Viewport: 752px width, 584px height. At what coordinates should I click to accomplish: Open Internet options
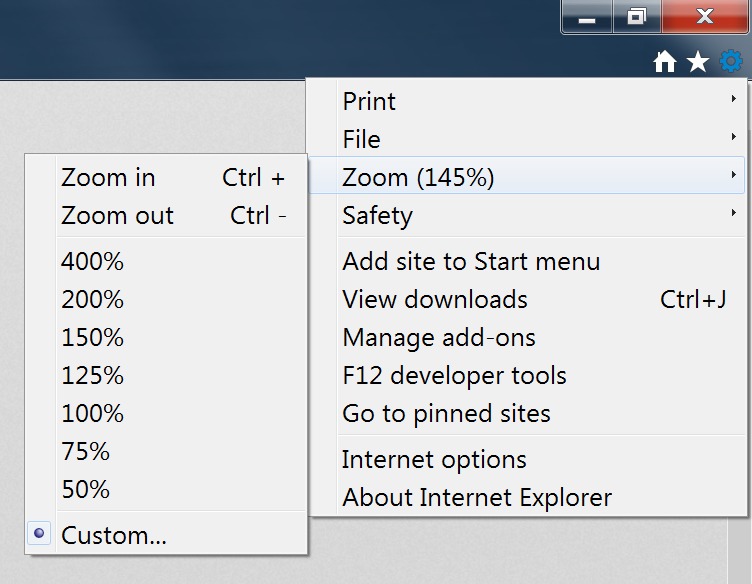point(434,459)
